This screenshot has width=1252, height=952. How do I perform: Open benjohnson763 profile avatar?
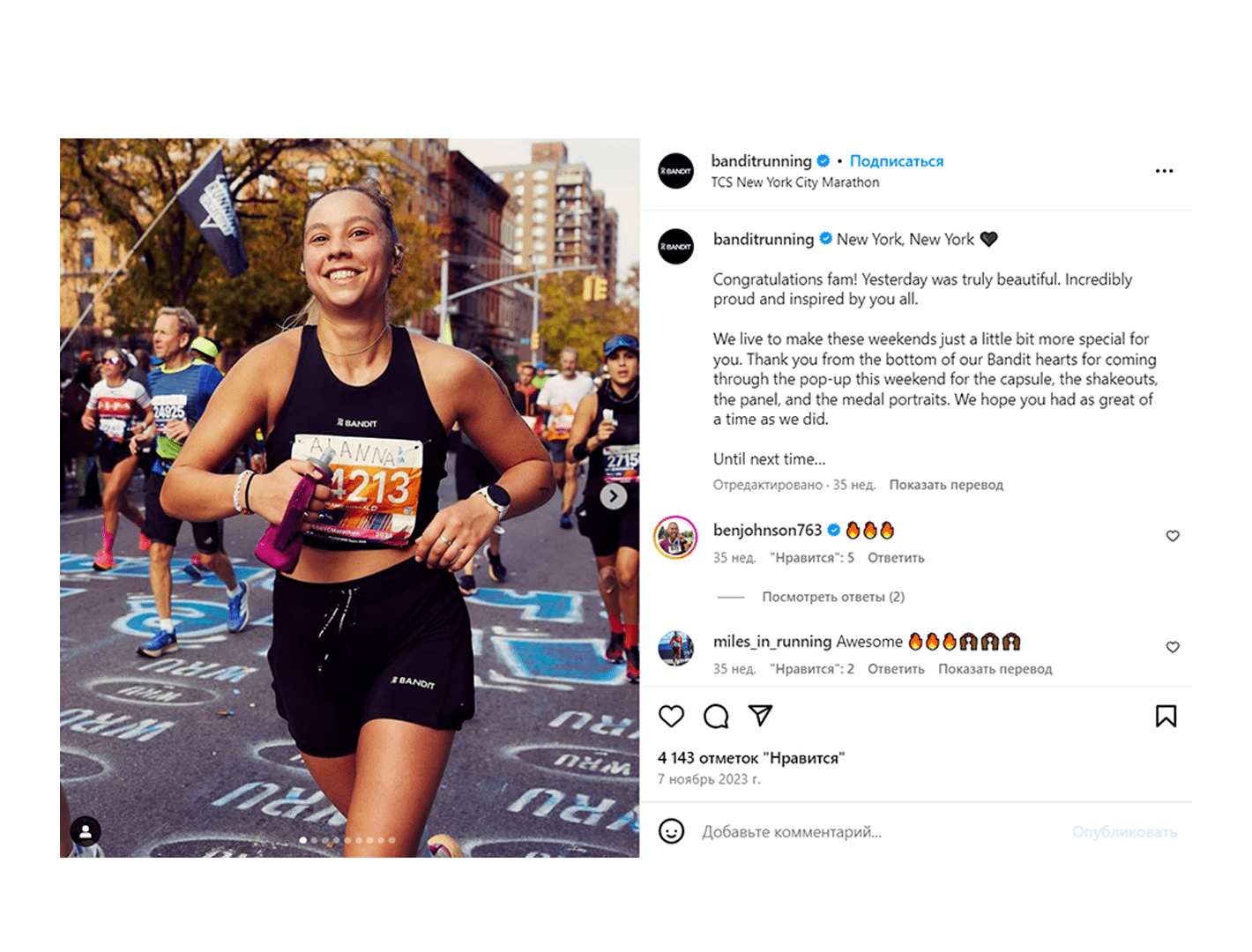pos(675,537)
